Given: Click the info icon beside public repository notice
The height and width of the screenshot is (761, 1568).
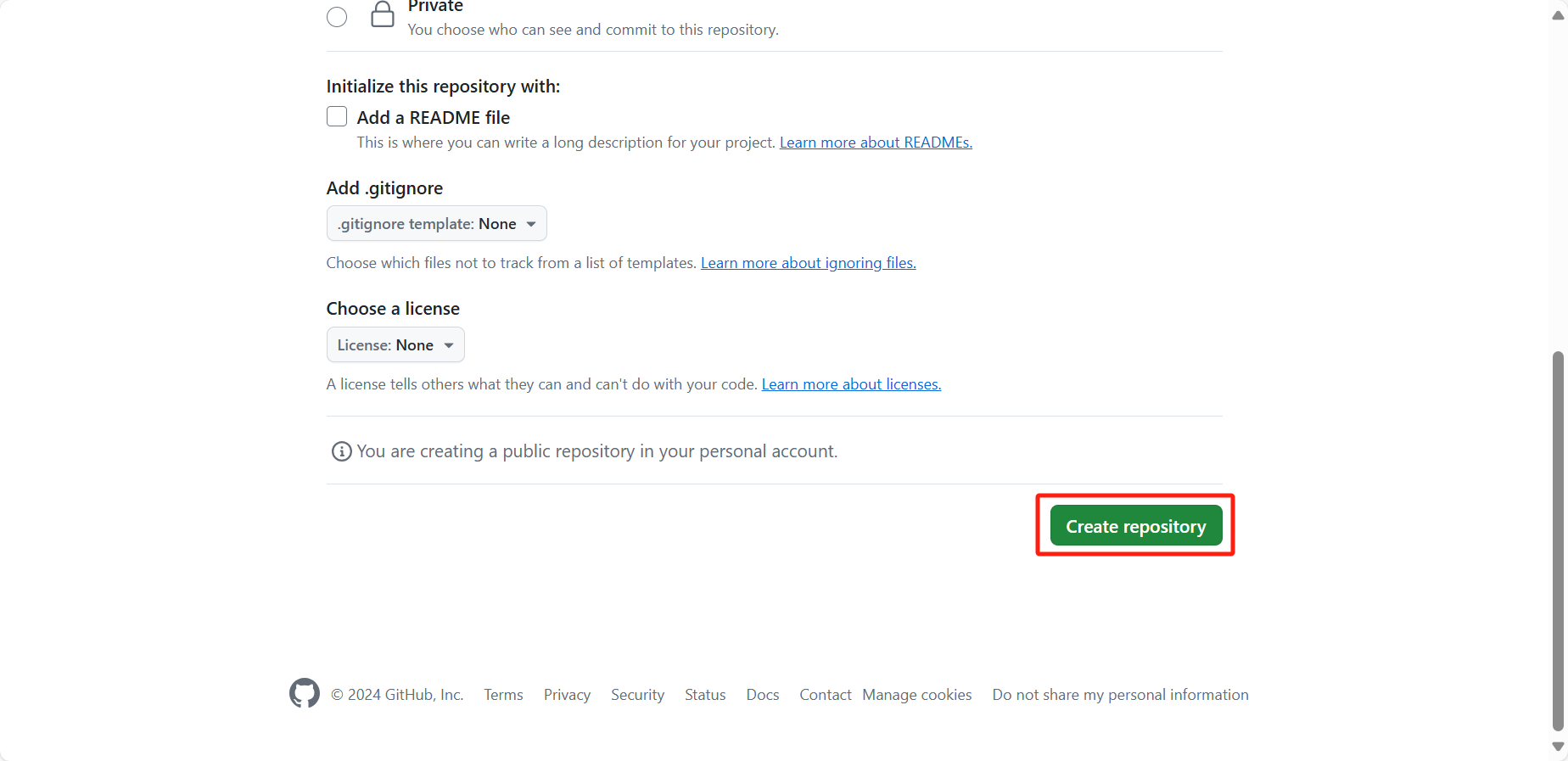Looking at the screenshot, I should pyautogui.click(x=341, y=451).
